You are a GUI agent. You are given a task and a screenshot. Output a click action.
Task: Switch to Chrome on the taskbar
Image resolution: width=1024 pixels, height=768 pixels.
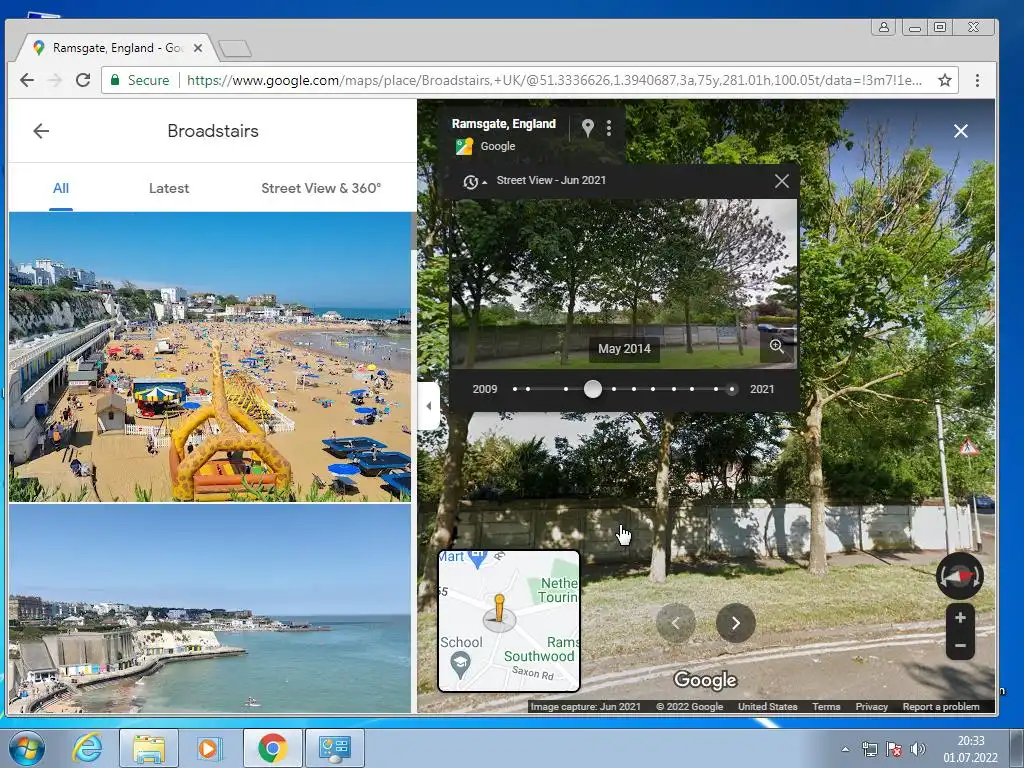(x=272, y=748)
